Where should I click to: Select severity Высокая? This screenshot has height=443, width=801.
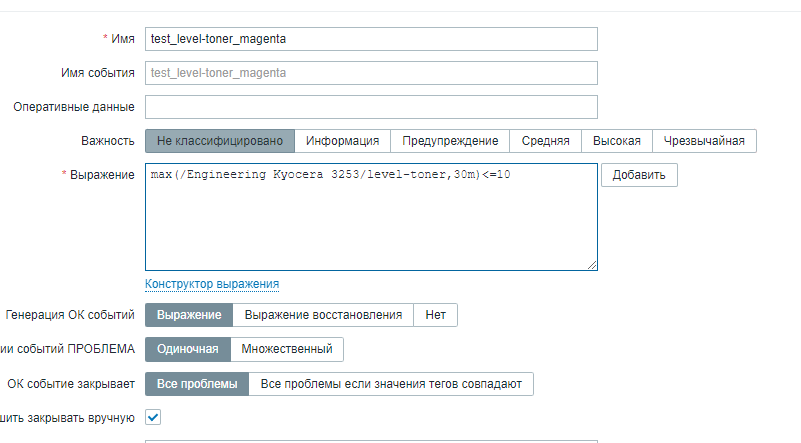(617, 141)
